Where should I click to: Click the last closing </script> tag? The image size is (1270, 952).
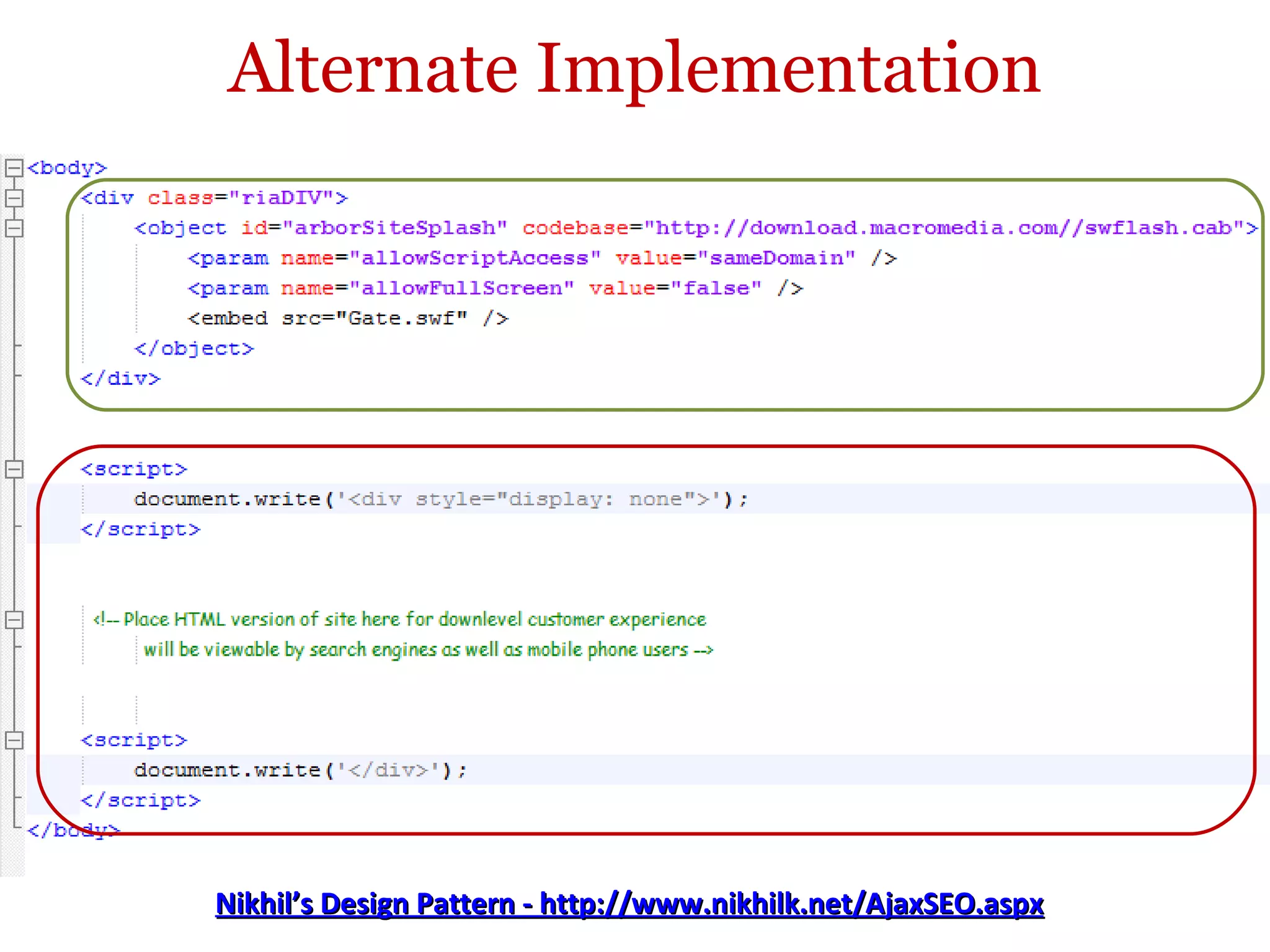click(x=141, y=801)
